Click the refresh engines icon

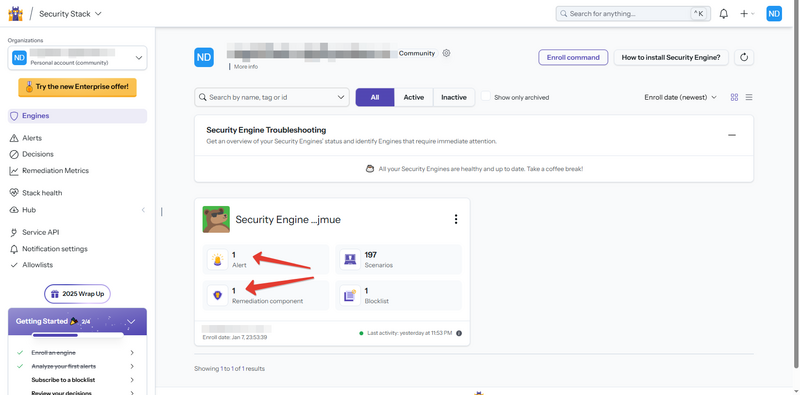[744, 58]
